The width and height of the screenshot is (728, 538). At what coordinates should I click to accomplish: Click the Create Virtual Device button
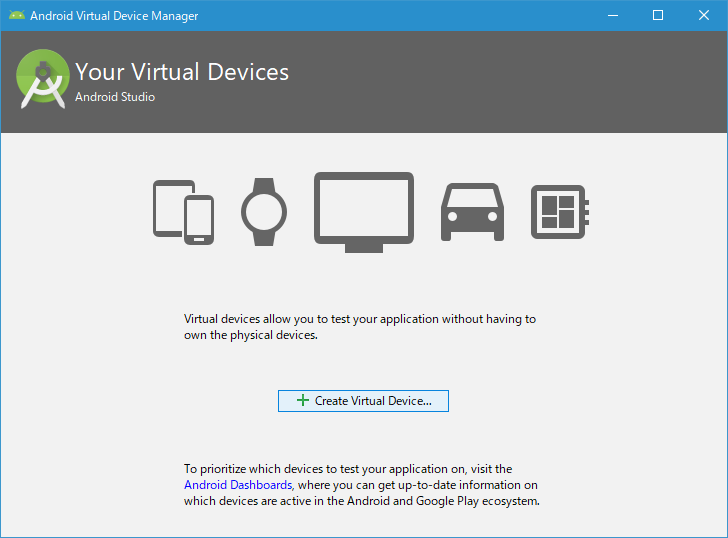[x=363, y=401]
